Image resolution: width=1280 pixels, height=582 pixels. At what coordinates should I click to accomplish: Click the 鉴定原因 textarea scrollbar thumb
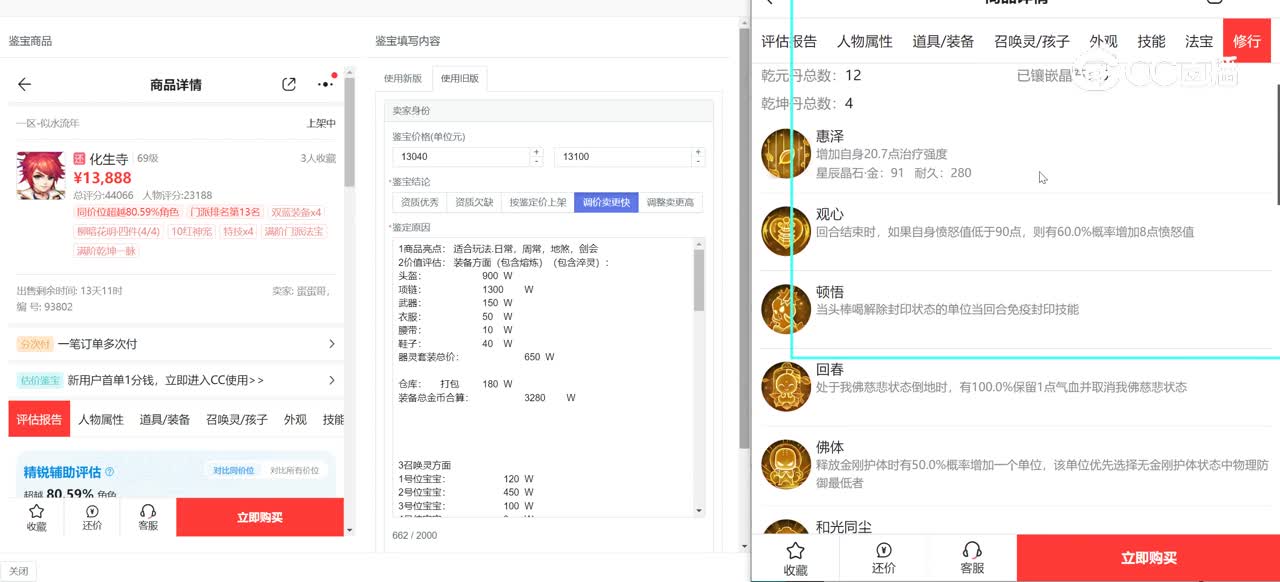pyautogui.click(x=699, y=279)
